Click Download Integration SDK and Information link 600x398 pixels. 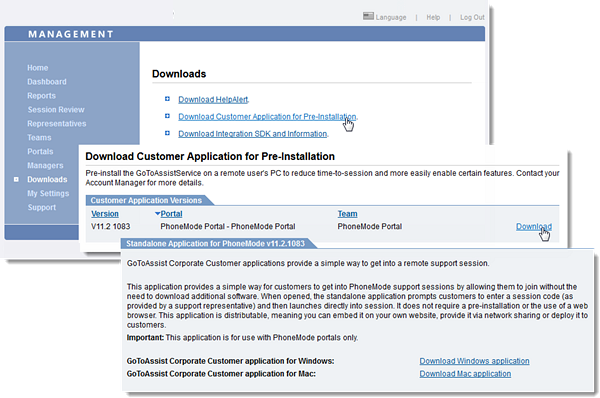pos(253,134)
